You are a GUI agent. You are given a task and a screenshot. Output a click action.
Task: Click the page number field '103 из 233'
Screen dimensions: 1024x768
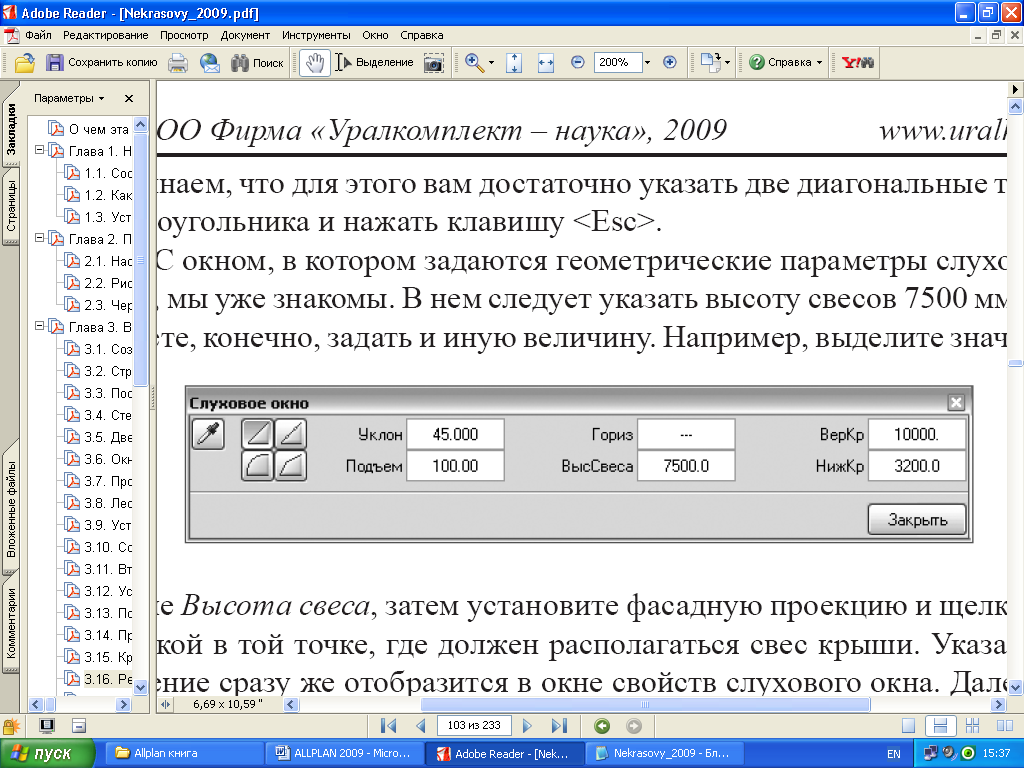474,726
